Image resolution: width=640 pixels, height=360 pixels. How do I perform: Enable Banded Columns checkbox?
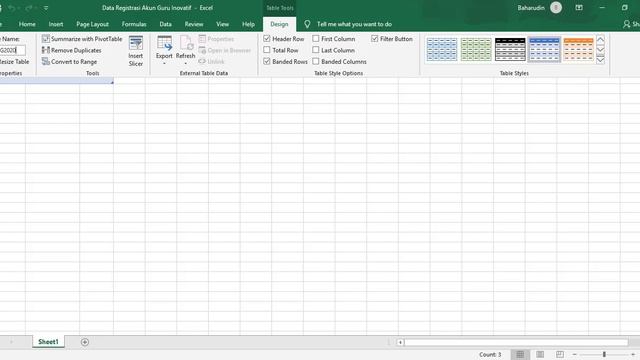coord(316,61)
